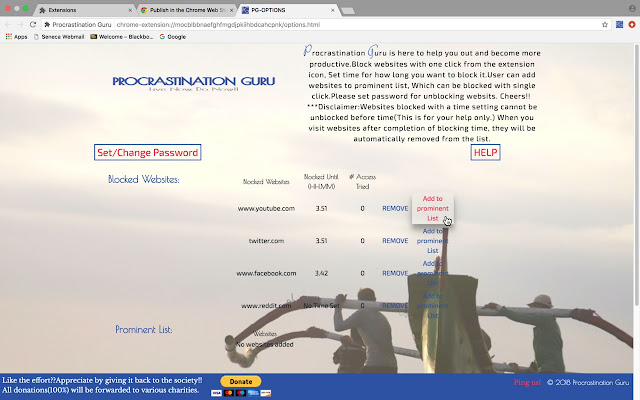Open a new tab with the tab-strip button
Screen dimensions: 640x400
[348, 11]
